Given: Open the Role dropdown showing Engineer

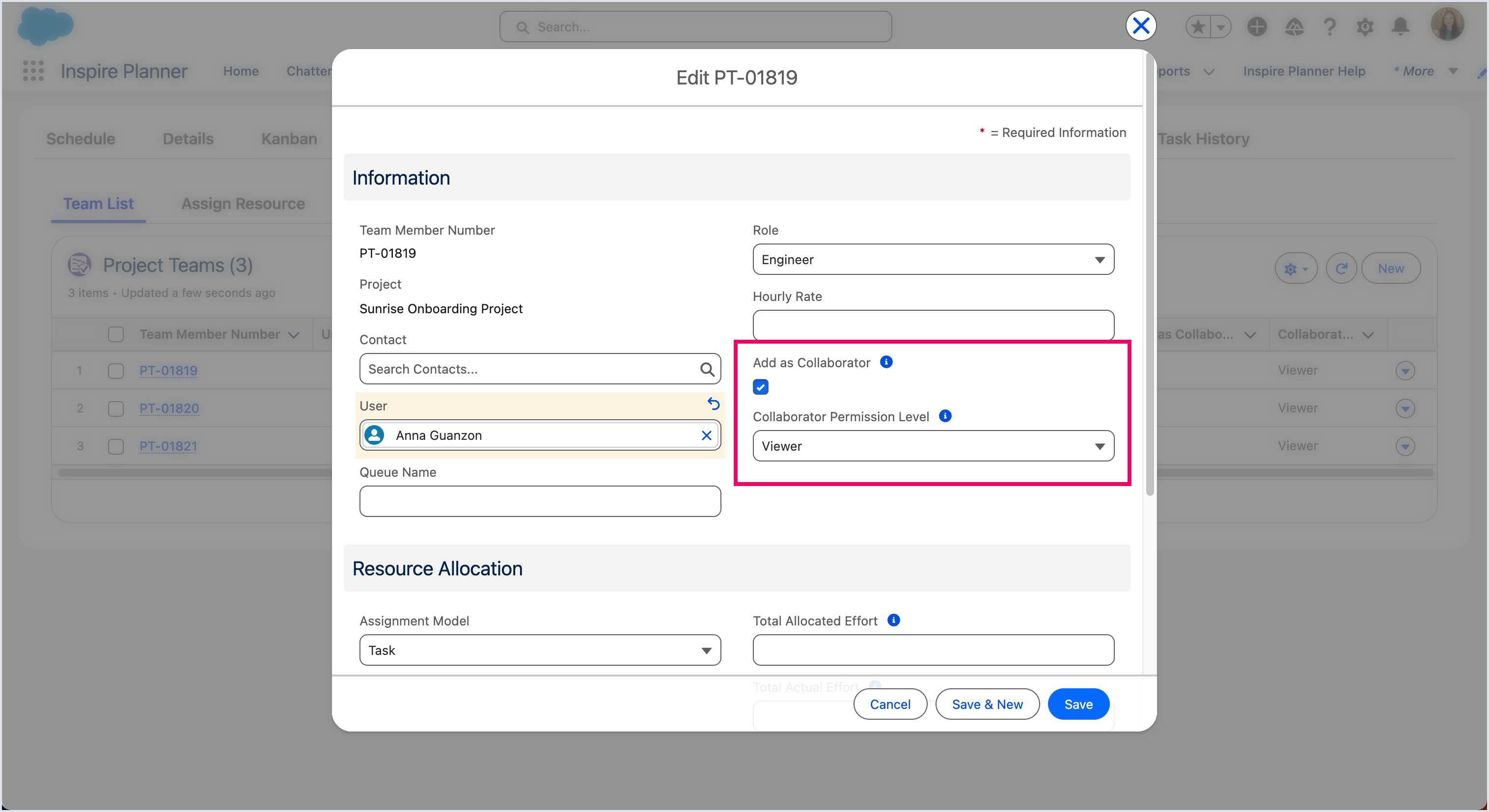Looking at the screenshot, I should point(933,260).
